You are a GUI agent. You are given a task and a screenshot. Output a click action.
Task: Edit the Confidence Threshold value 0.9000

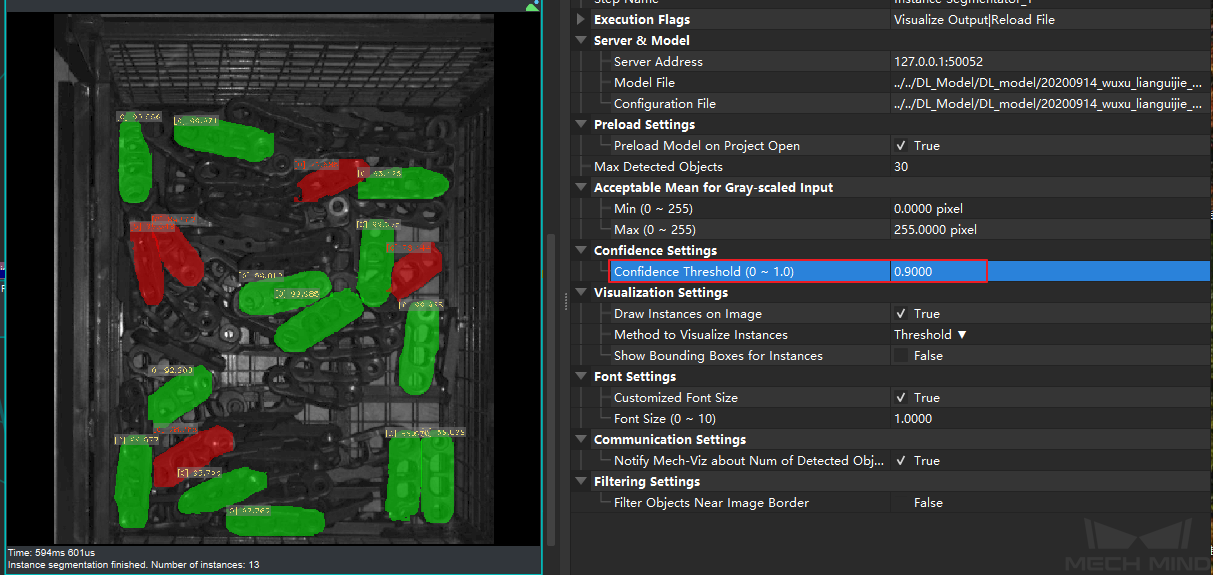coord(937,272)
